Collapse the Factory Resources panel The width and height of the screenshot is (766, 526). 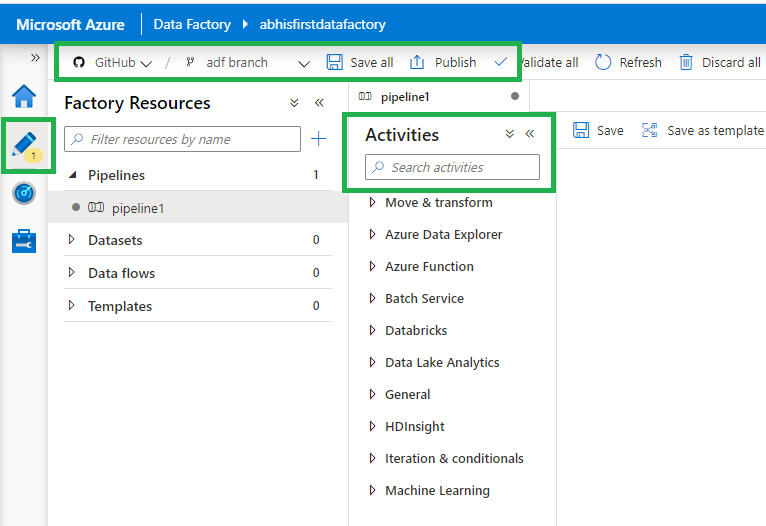pos(320,103)
